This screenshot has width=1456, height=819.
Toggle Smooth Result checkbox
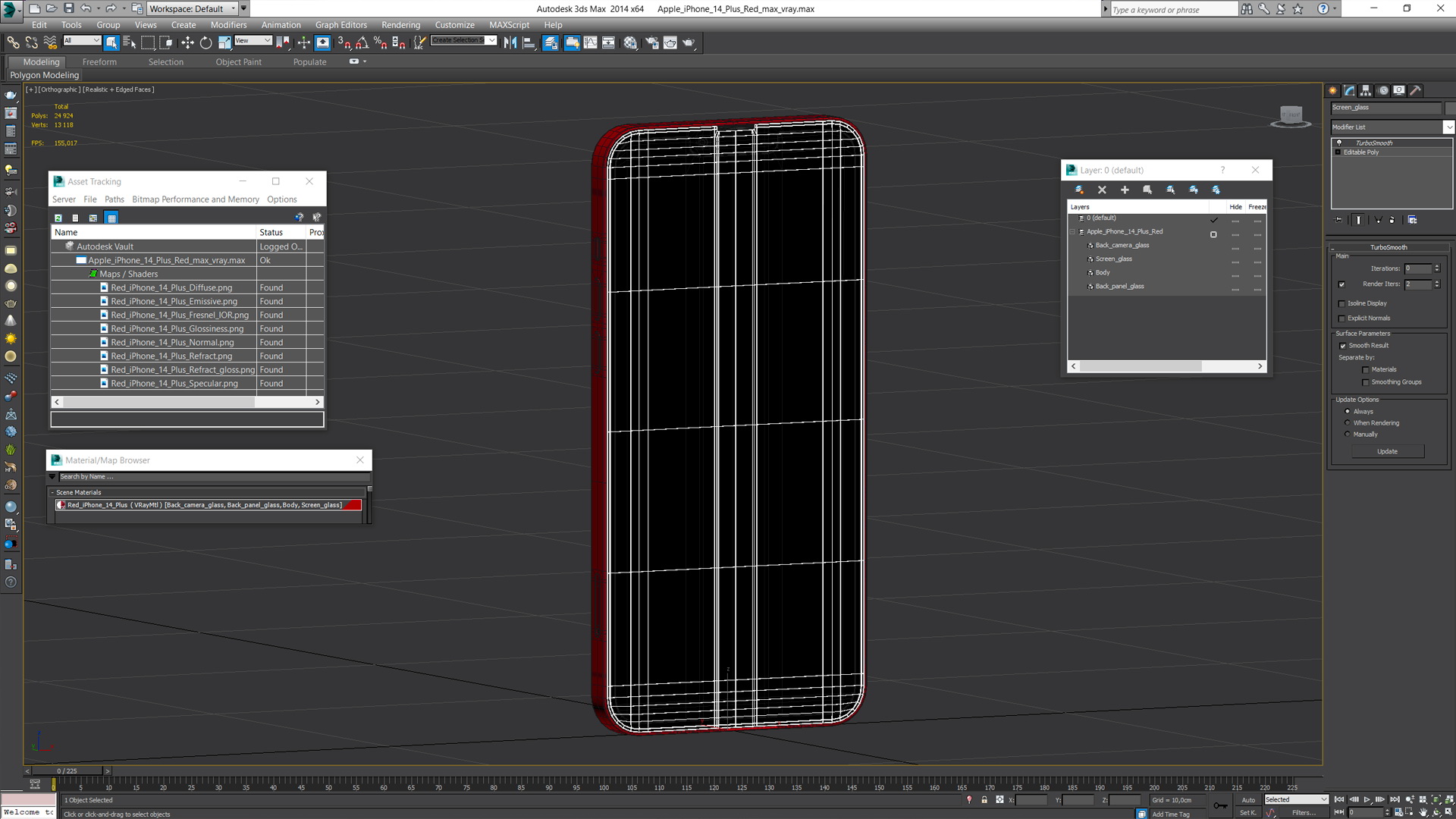[x=1342, y=346]
